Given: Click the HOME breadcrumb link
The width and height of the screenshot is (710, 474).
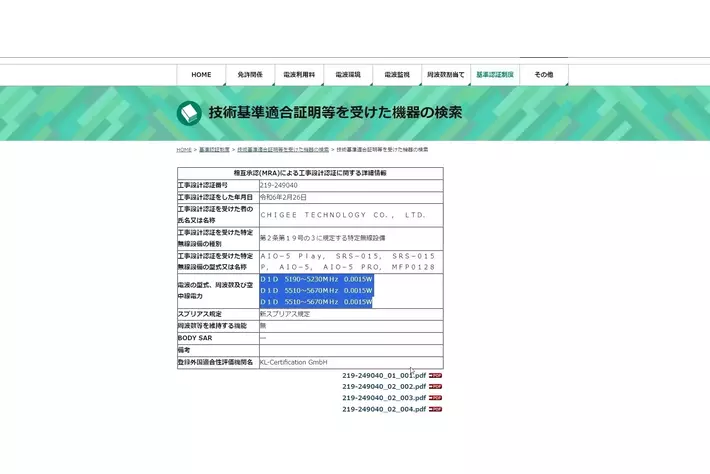Looking at the screenshot, I should pyautogui.click(x=184, y=149).
